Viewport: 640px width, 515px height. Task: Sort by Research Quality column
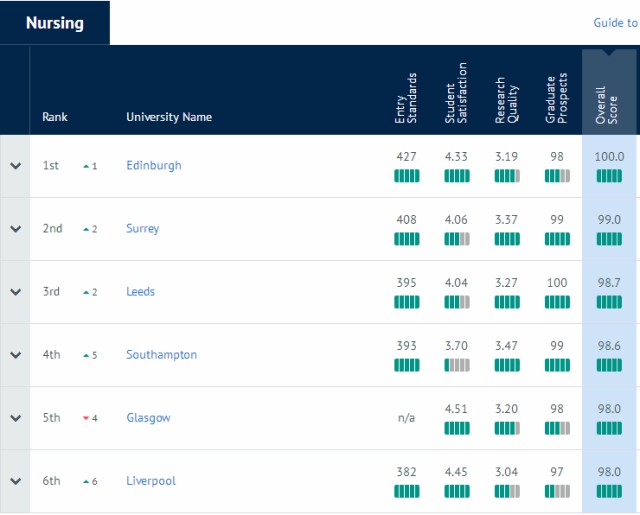(507, 100)
